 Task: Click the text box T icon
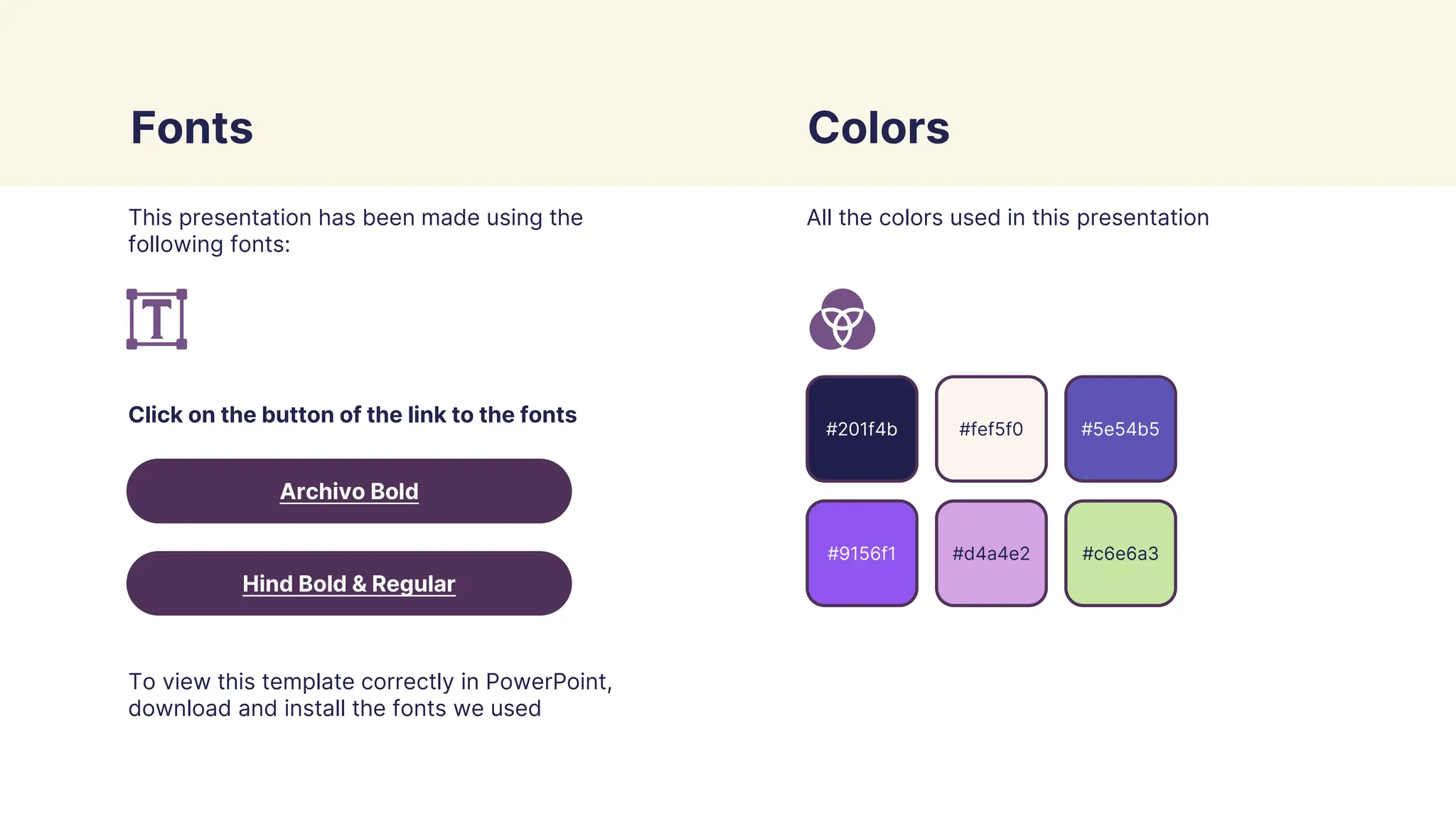point(156,319)
